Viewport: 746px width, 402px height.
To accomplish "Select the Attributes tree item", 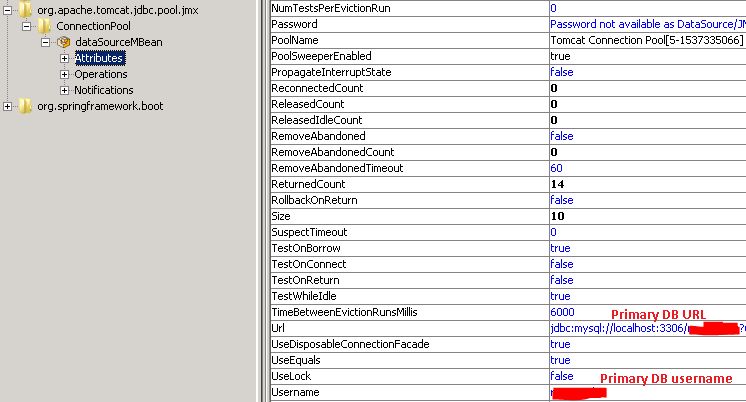I will pos(99,58).
